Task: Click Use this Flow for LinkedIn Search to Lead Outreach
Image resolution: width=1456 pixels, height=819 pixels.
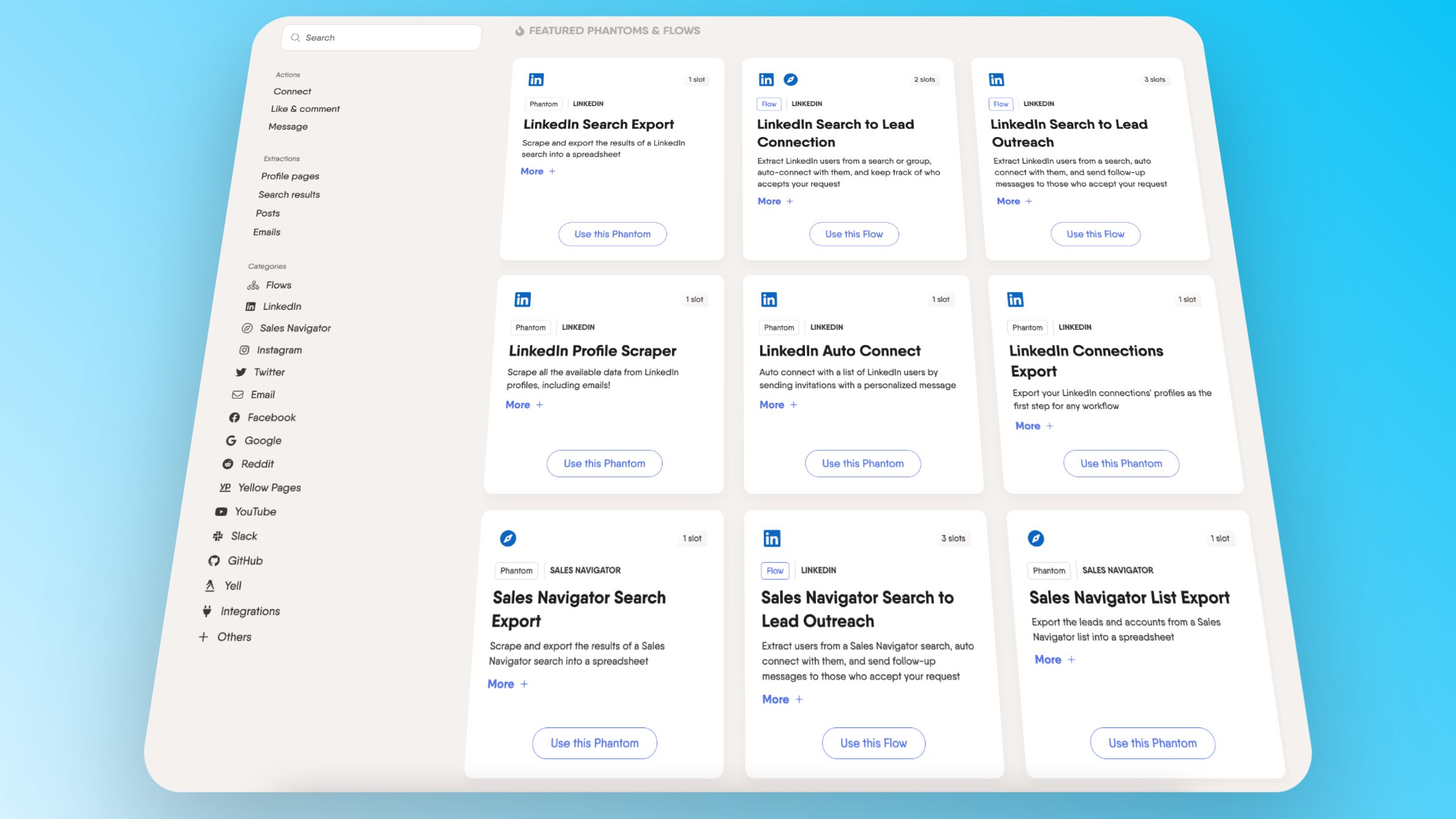Action: click(x=1095, y=234)
